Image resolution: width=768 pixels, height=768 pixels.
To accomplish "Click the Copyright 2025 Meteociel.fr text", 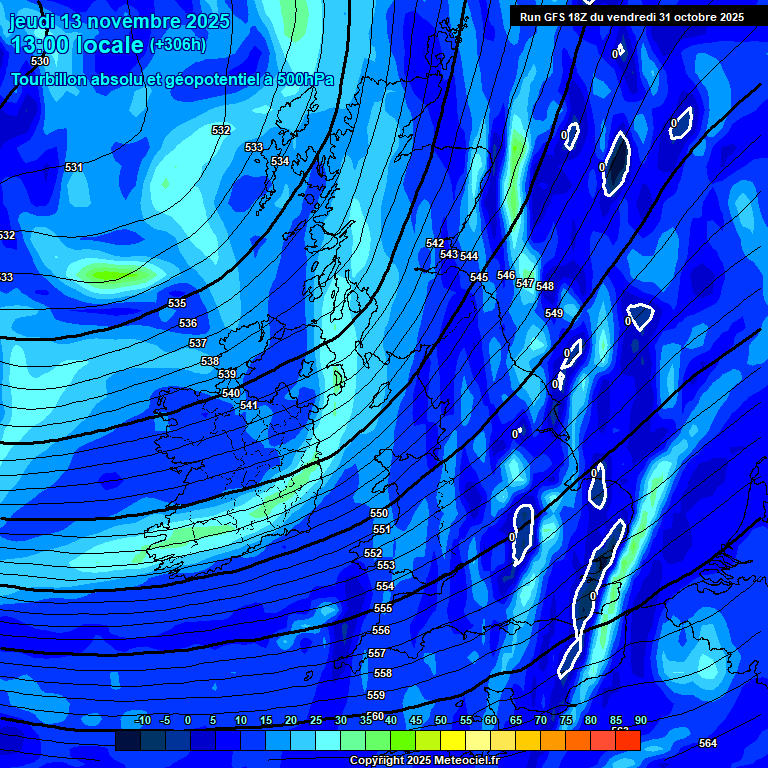I will 424,760.
